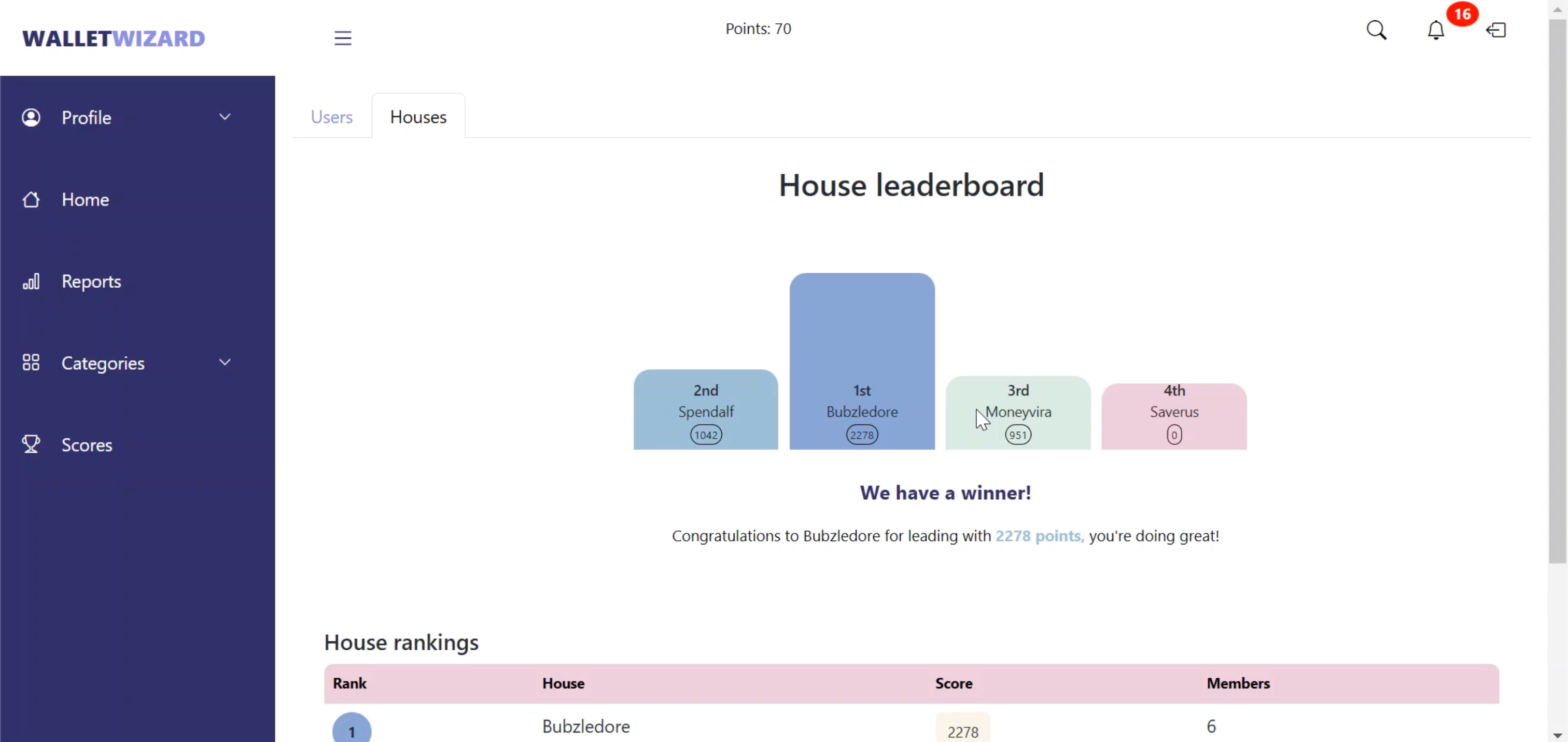Select the Houses tab

(x=418, y=117)
